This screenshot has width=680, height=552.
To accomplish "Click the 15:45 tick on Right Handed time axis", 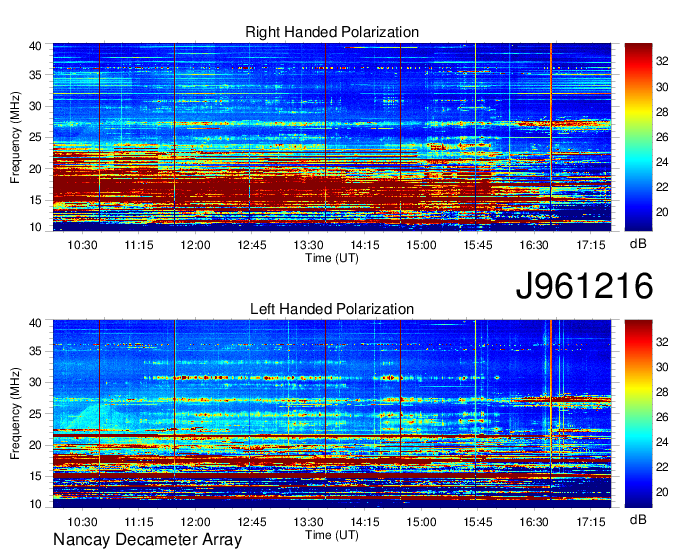I will click(x=477, y=245).
